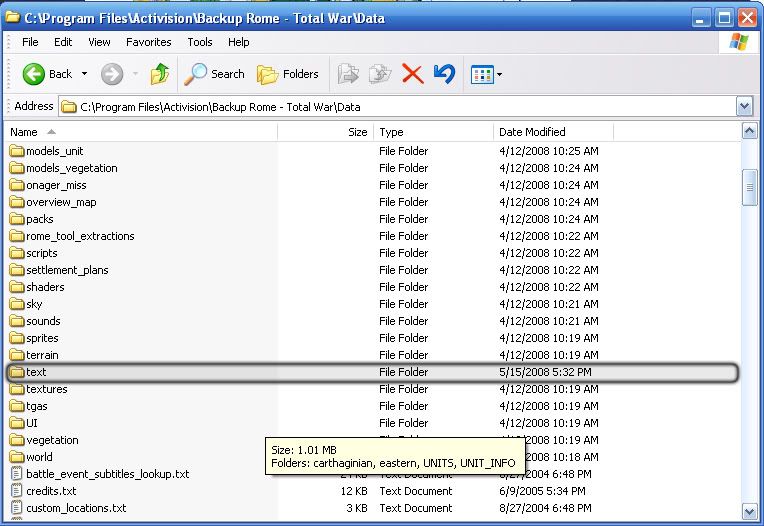
Task: Click the folder icon in title bar
Action: click(x=12, y=18)
